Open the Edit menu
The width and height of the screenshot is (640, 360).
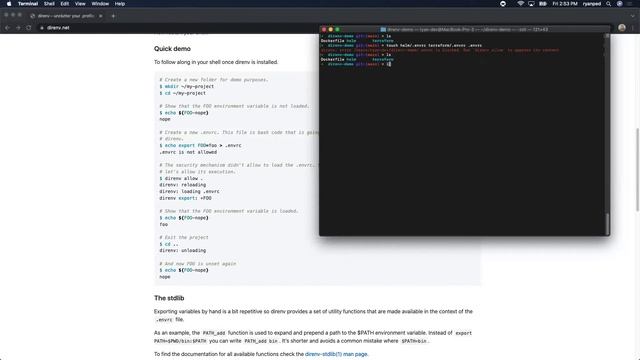[x=64, y=4]
